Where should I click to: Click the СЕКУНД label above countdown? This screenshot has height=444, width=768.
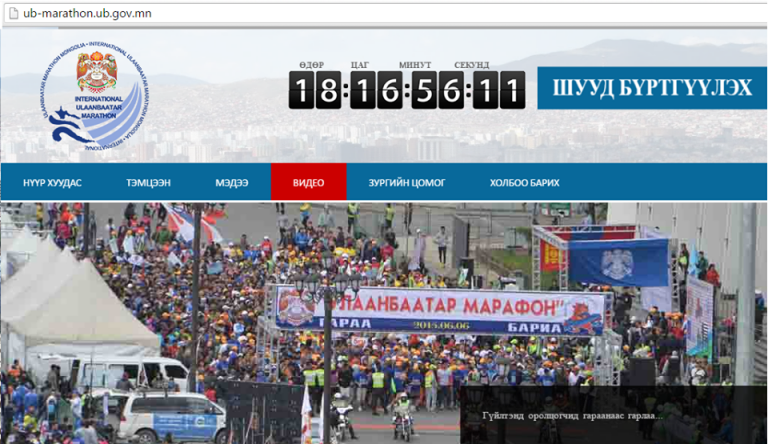[472, 65]
